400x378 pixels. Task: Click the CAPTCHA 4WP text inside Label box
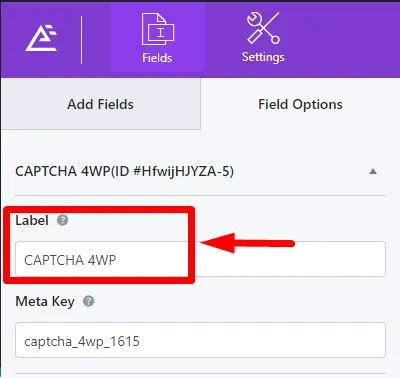(70, 260)
